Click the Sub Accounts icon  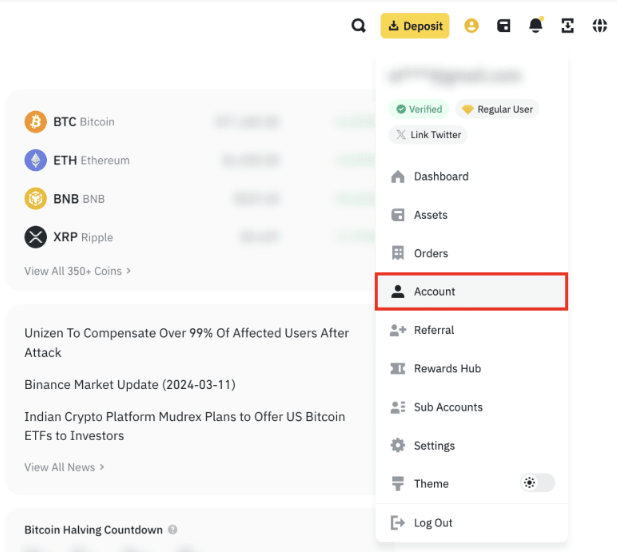pos(397,407)
